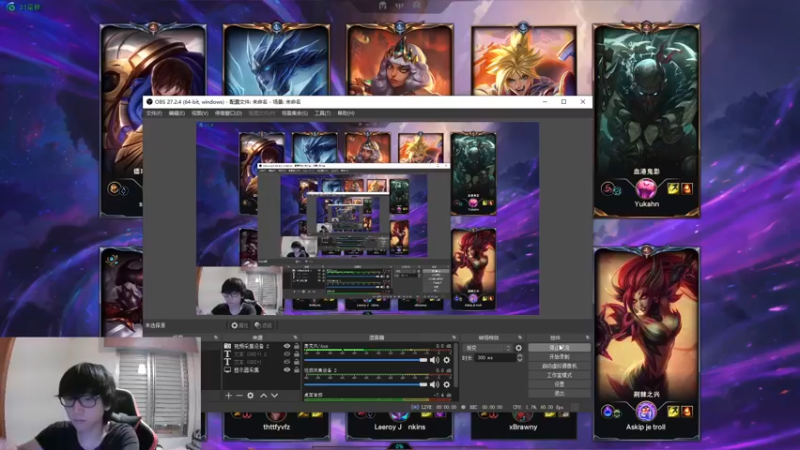800x450 pixels.
Task: Click the 开始录制 start recording button
Action: (x=559, y=357)
